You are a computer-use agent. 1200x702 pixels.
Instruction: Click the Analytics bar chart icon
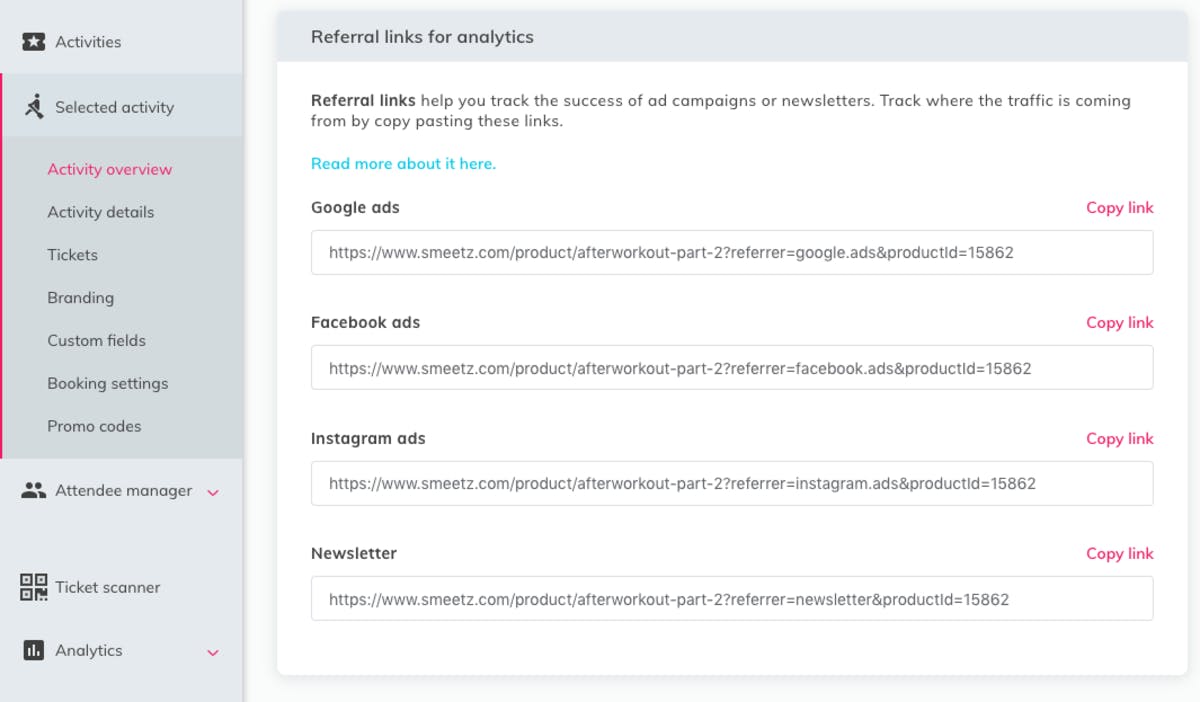(34, 650)
